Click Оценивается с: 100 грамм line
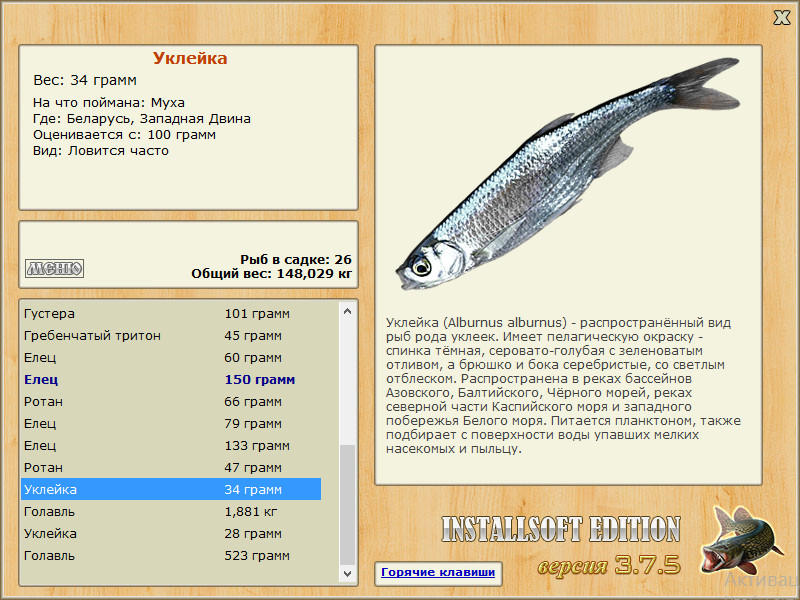The image size is (800, 600). [124, 135]
